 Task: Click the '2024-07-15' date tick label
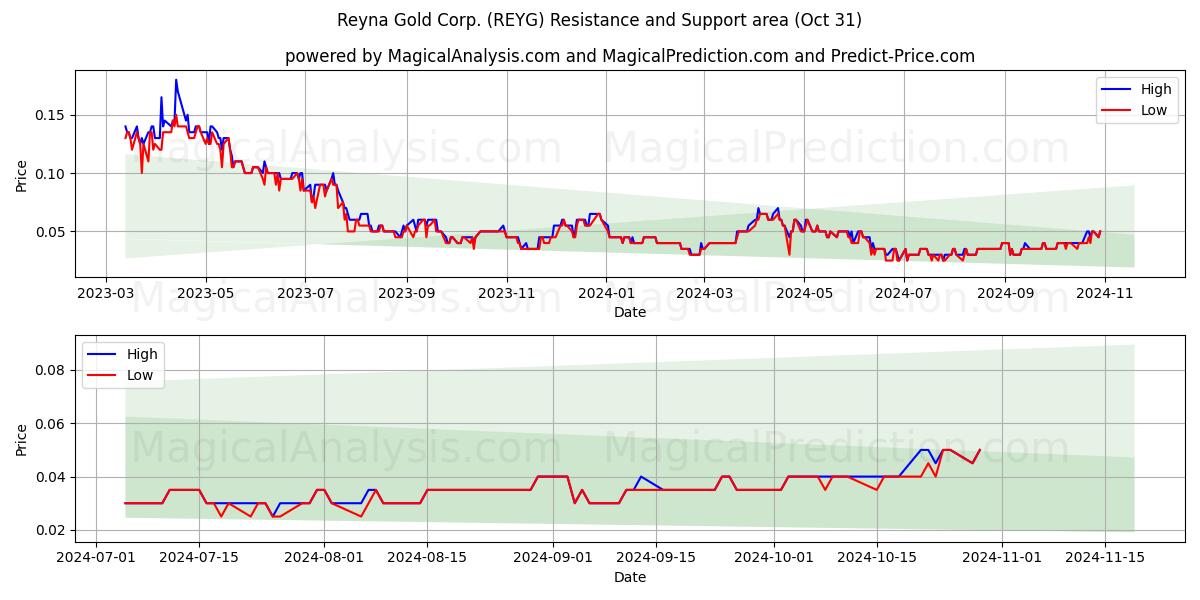point(198,558)
